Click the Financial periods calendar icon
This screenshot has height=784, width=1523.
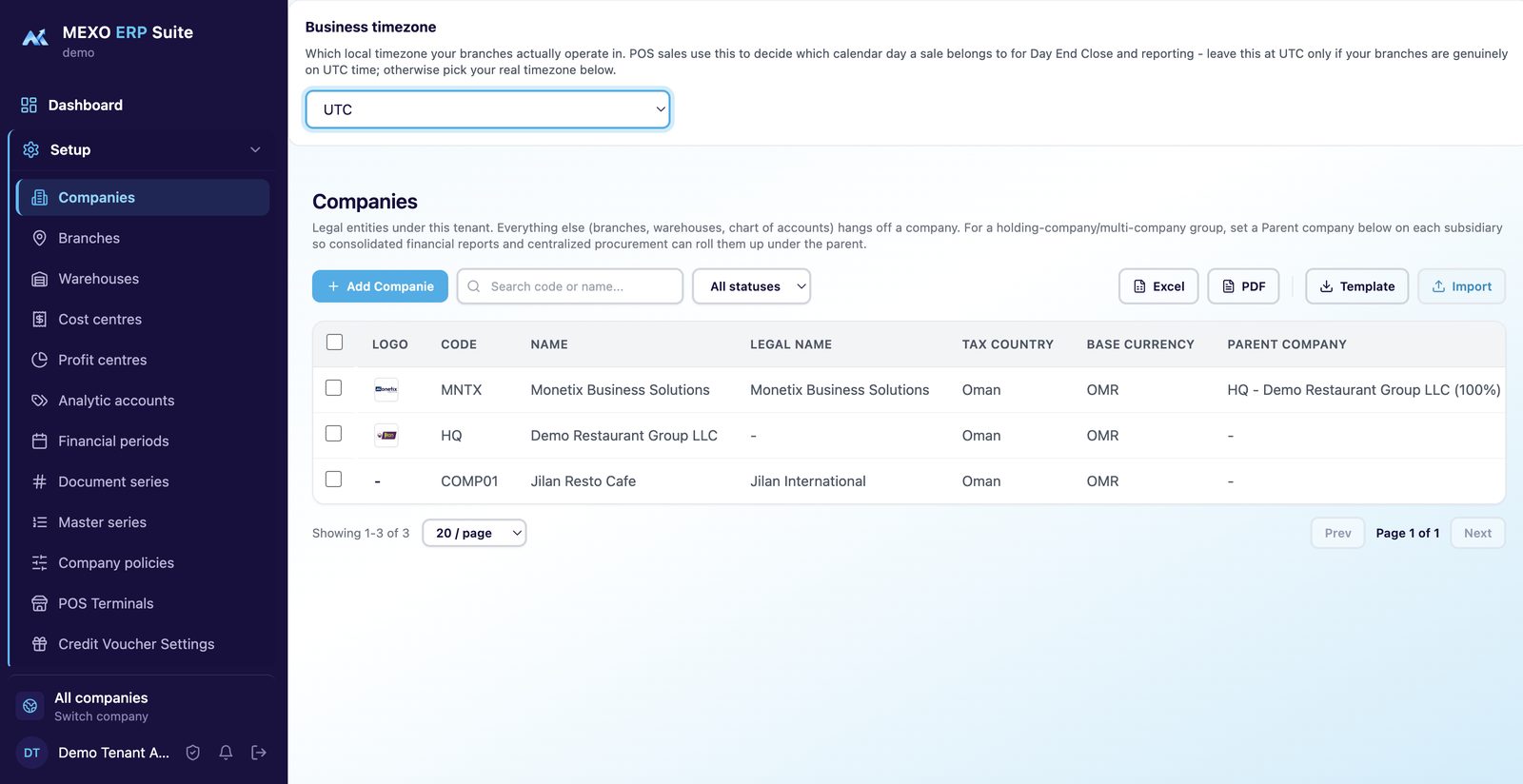(39, 441)
